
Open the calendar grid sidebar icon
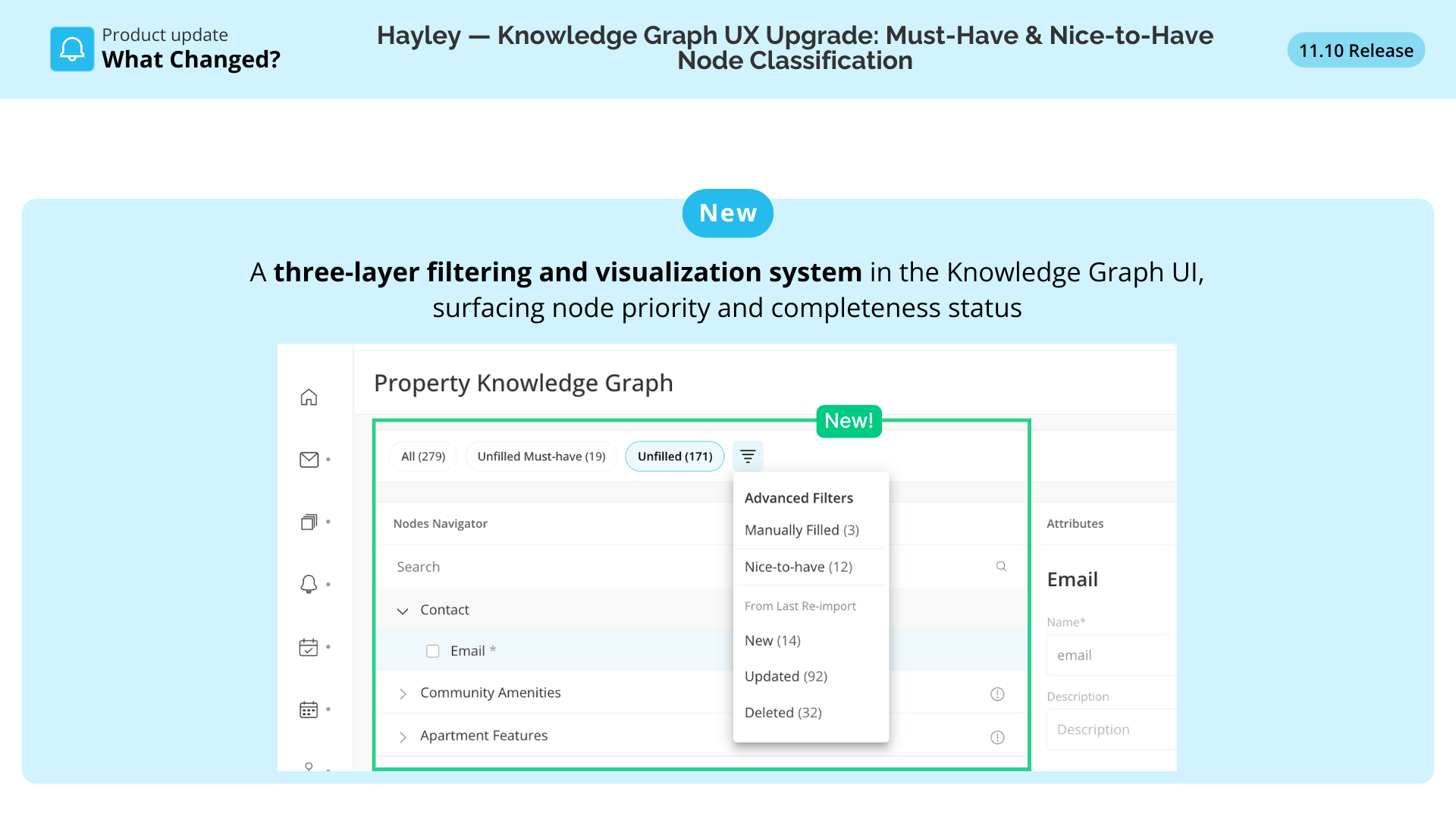(x=309, y=710)
